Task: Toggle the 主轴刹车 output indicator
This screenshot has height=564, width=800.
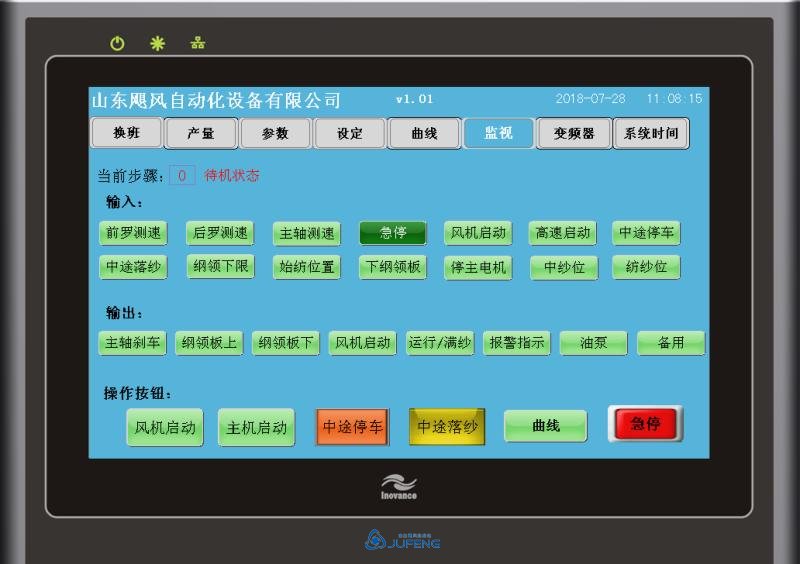Action: 133,343
